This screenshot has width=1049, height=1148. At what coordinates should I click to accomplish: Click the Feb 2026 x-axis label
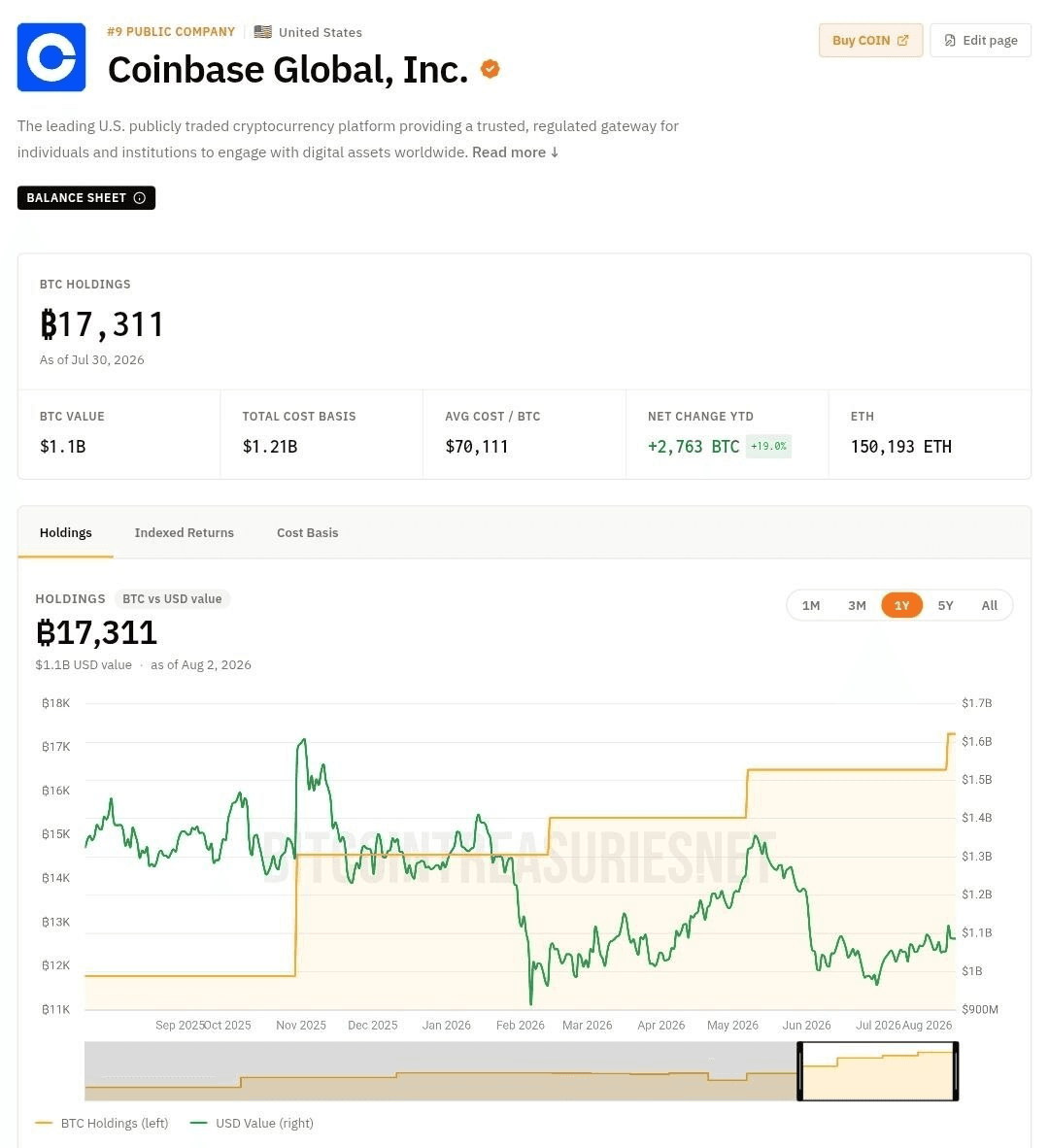521,1025
